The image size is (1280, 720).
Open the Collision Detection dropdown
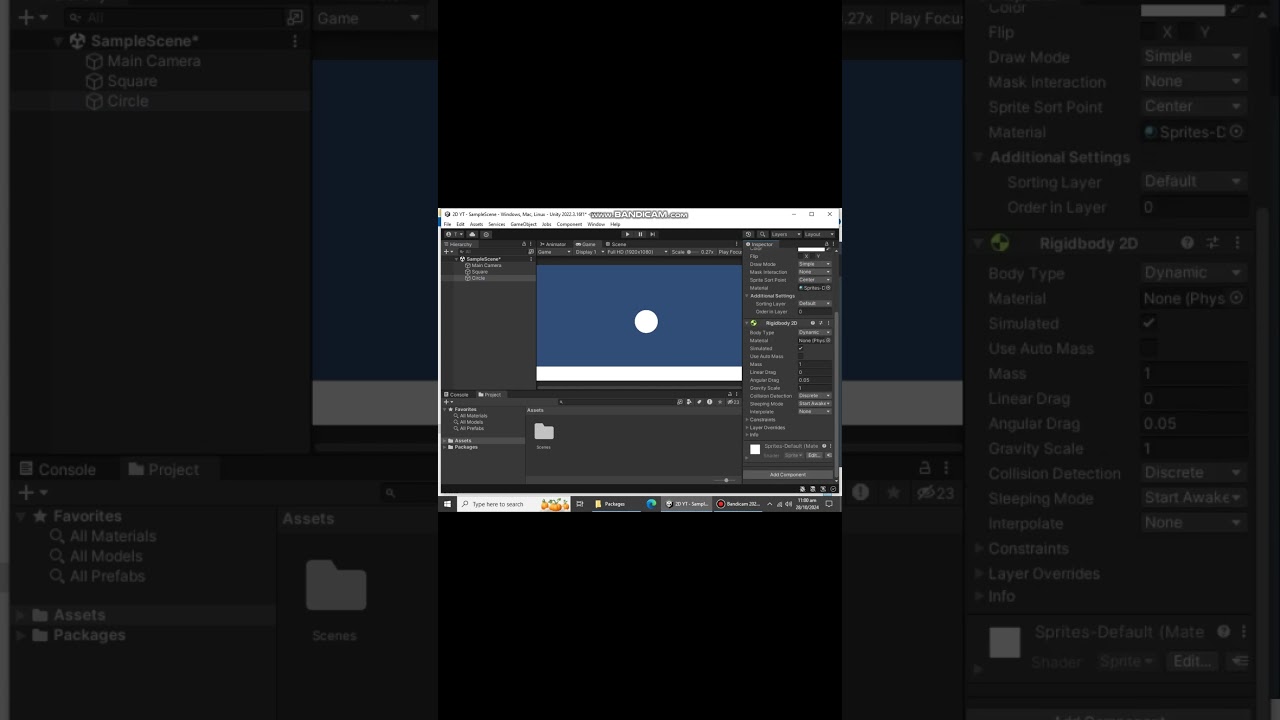coord(815,396)
